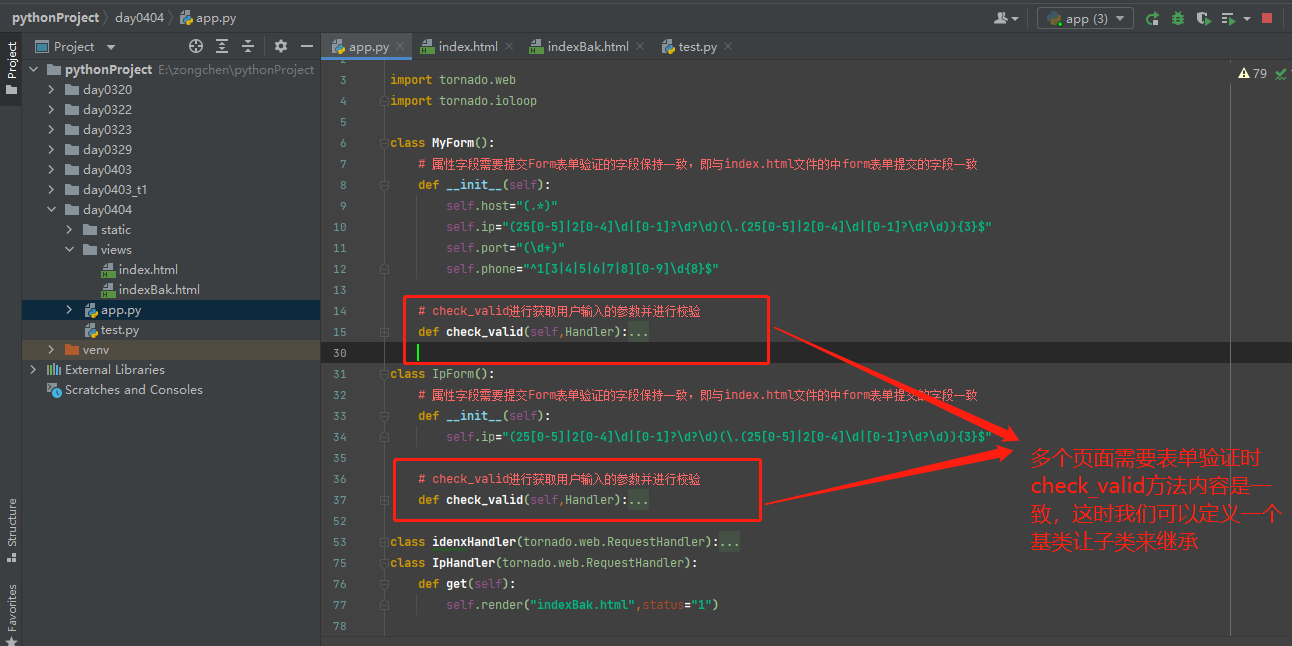
Task: Stop the running app with red square
Action: [x=1267, y=18]
